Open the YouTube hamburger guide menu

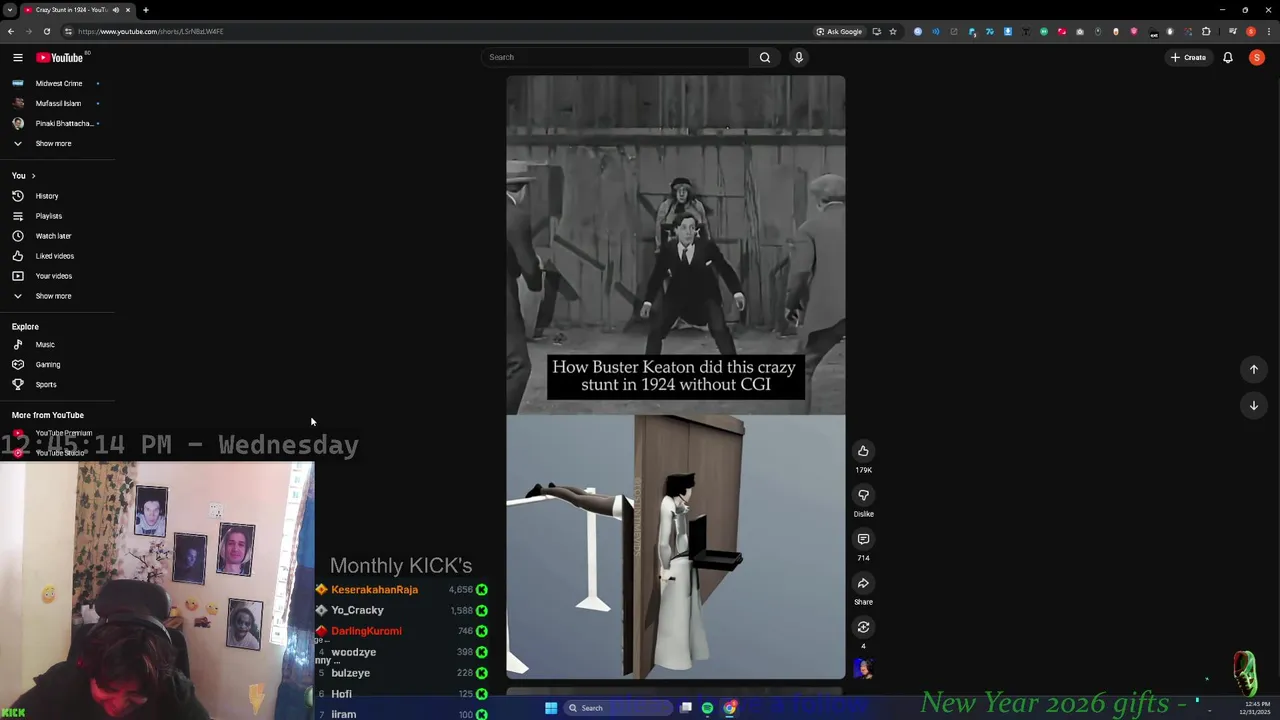(17, 57)
